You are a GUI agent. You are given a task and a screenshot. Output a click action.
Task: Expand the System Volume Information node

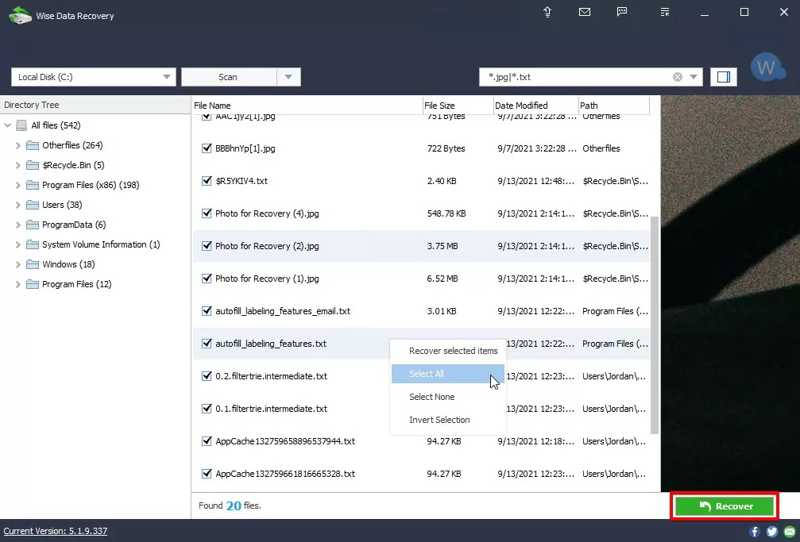tap(18, 245)
